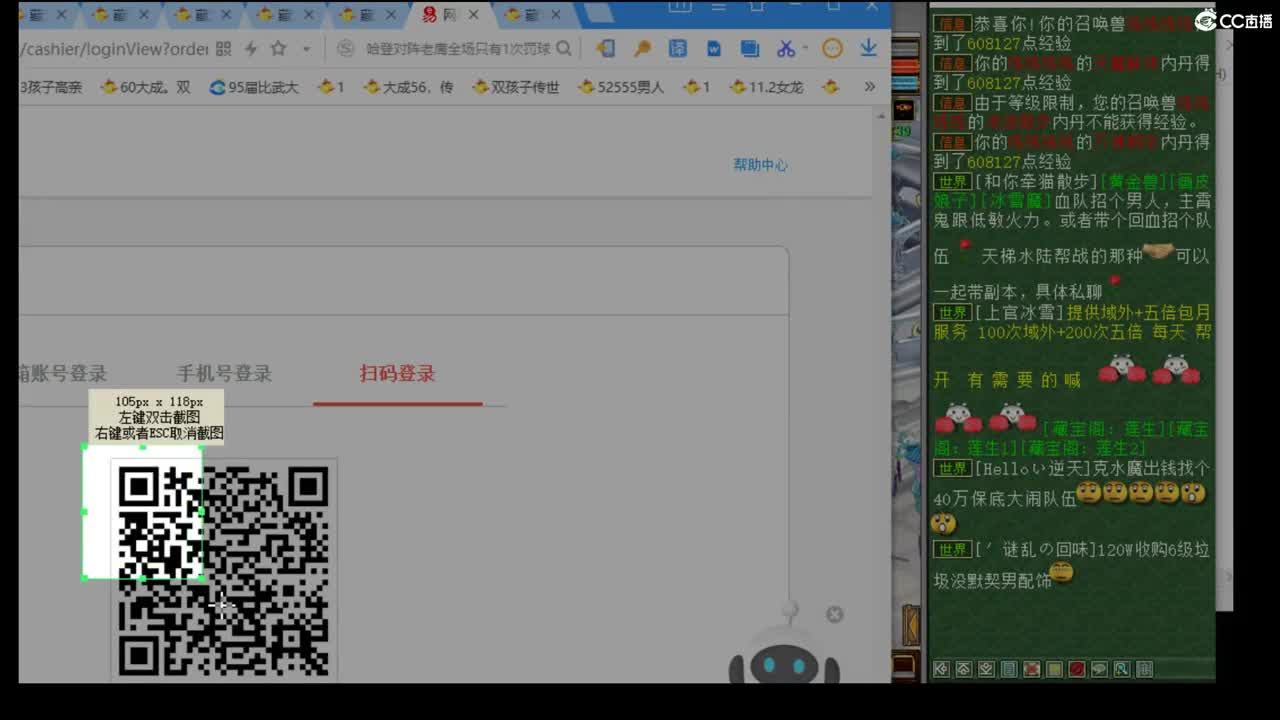The width and height of the screenshot is (1280, 720).
Task: Click the key password-manager toolbar icon
Action: pyautogui.click(x=642, y=49)
